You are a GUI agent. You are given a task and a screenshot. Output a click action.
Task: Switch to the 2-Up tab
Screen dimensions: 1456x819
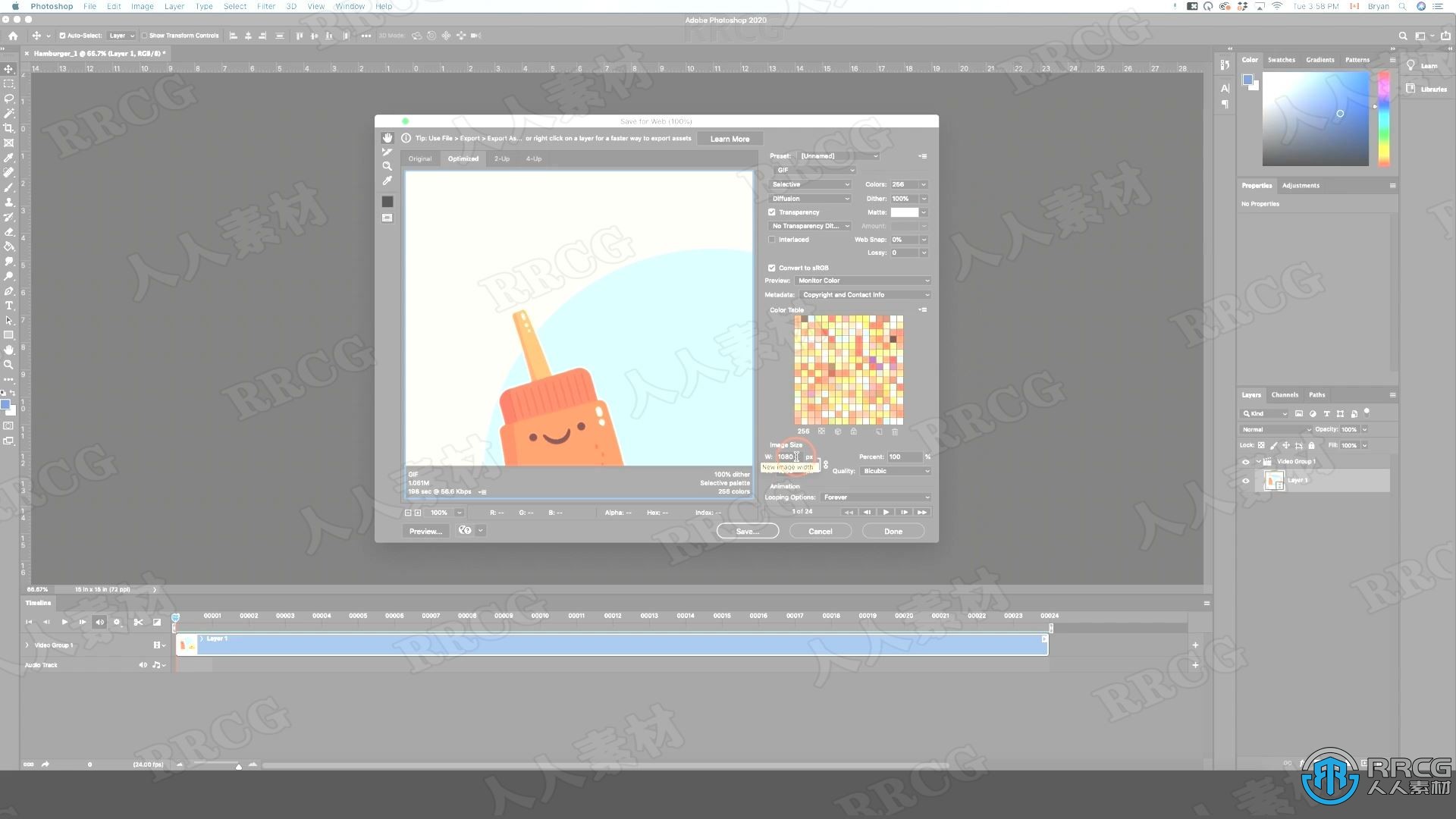pos(501,159)
